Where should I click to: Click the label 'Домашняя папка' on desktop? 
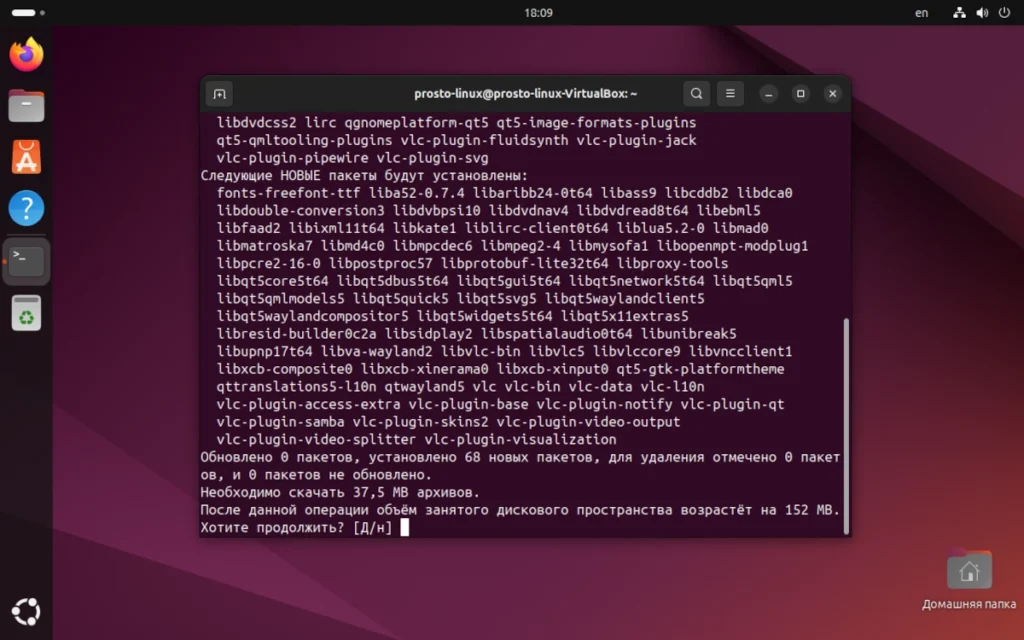click(x=968, y=604)
